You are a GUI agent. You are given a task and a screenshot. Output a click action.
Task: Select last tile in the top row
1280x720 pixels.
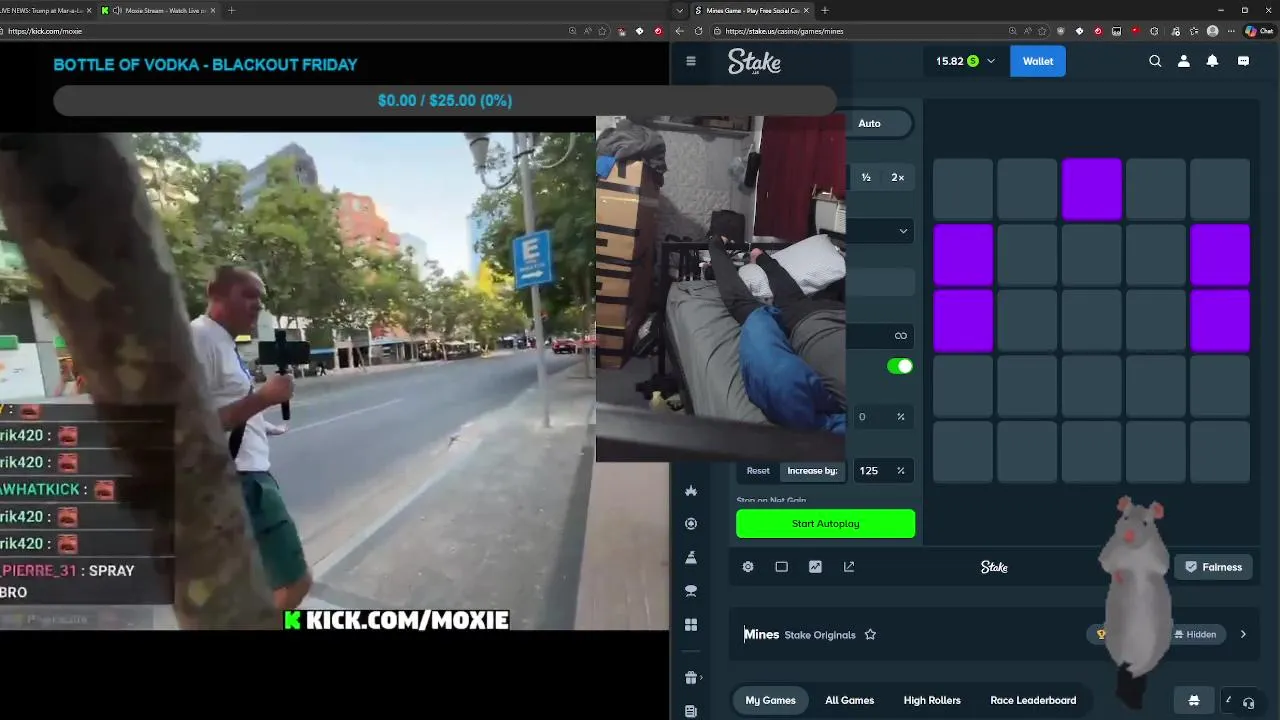pos(1220,189)
